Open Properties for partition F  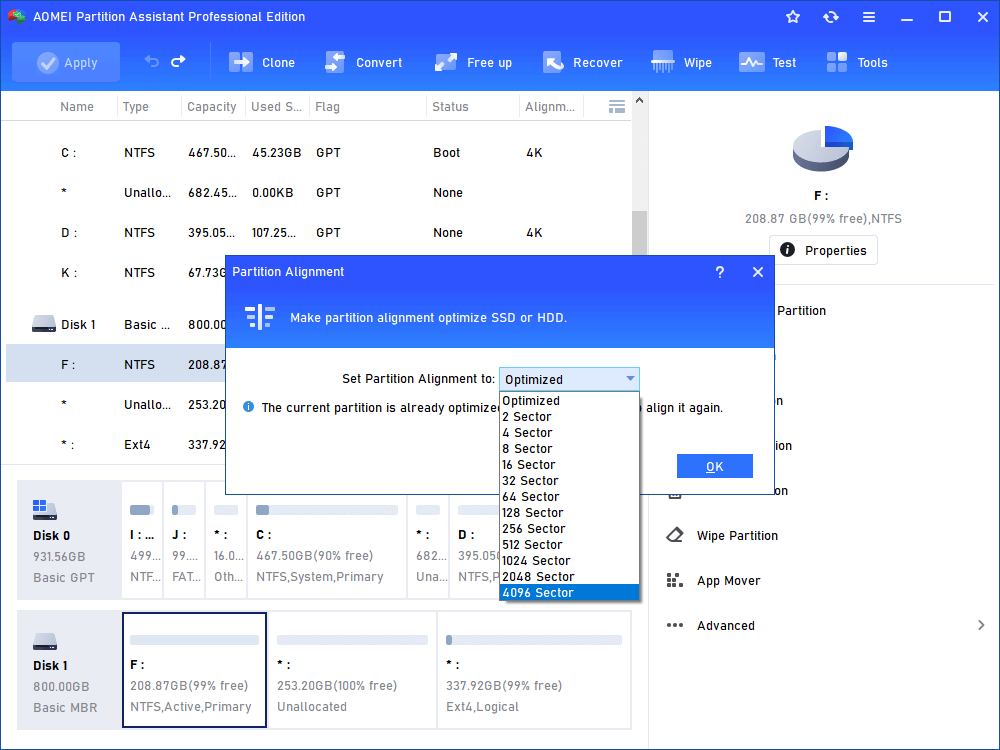(823, 250)
